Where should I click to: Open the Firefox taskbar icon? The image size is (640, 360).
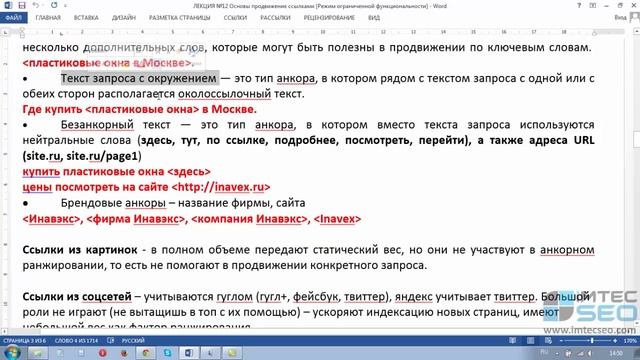pyautogui.click(x=124, y=353)
